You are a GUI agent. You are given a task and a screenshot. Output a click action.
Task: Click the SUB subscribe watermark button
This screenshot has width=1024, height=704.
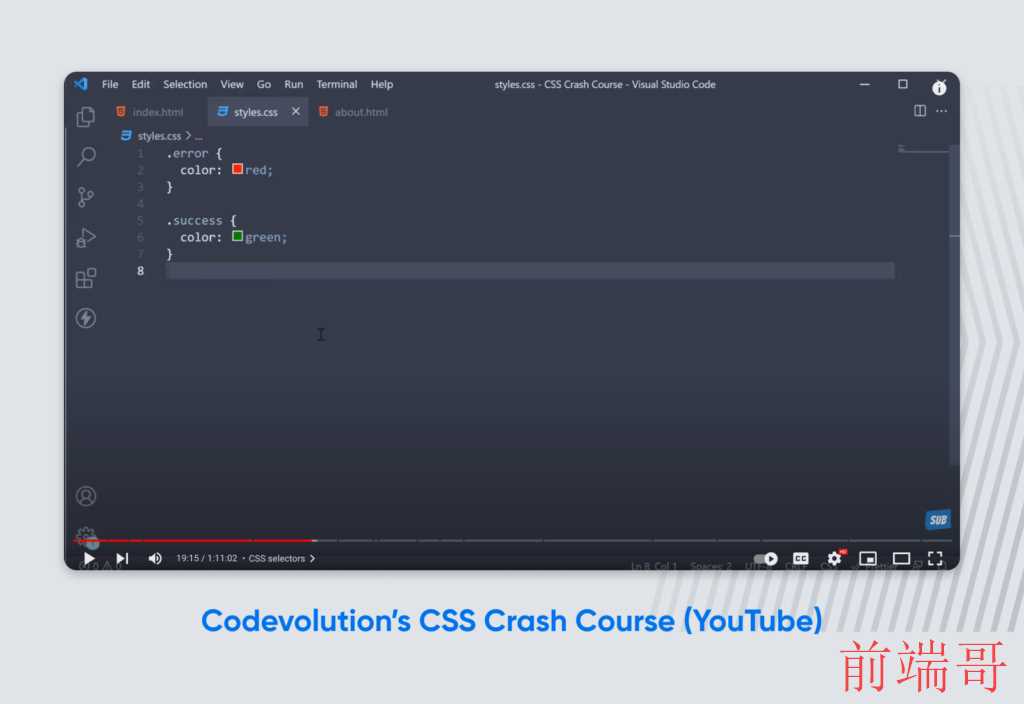pyautogui.click(x=938, y=520)
